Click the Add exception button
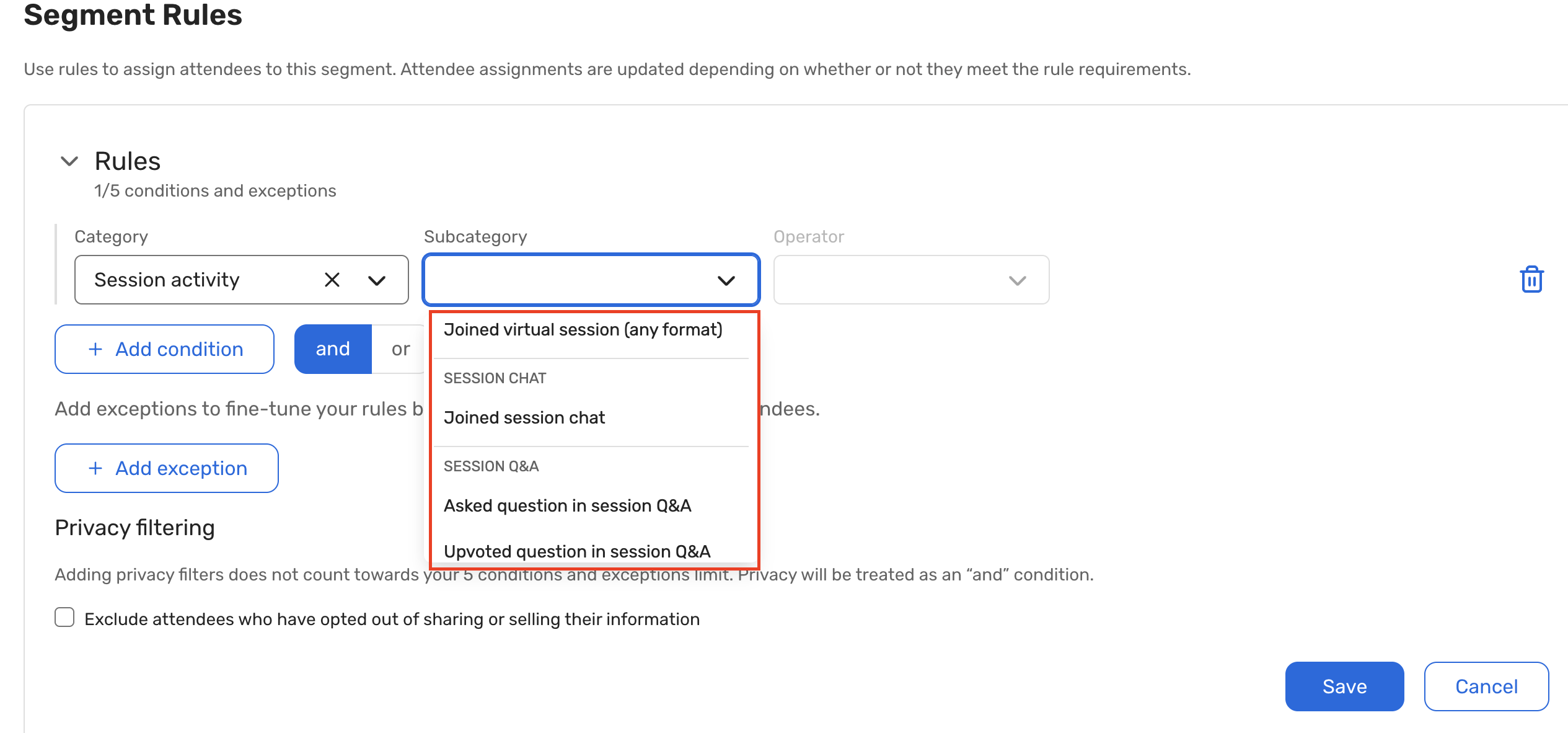 (x=166, y=468)
